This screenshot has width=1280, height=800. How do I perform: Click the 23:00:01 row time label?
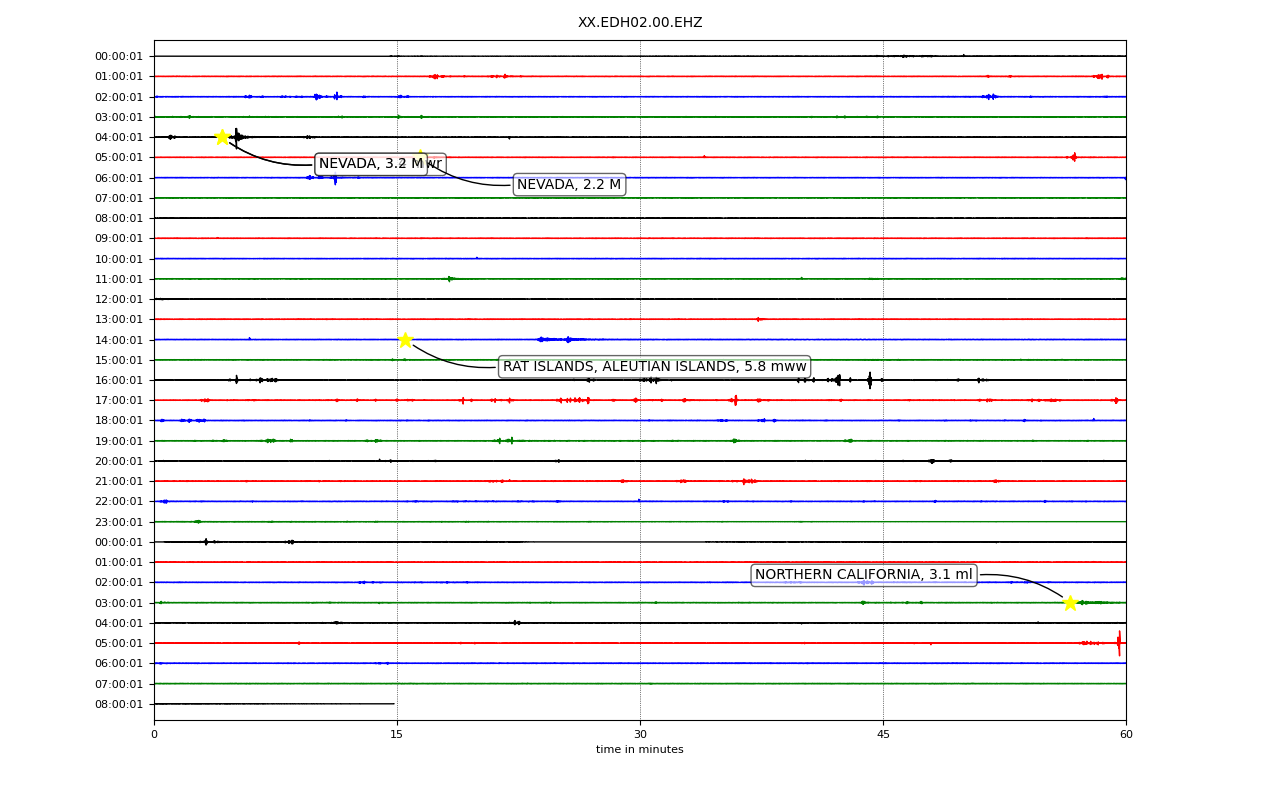(x=119, y=522)
